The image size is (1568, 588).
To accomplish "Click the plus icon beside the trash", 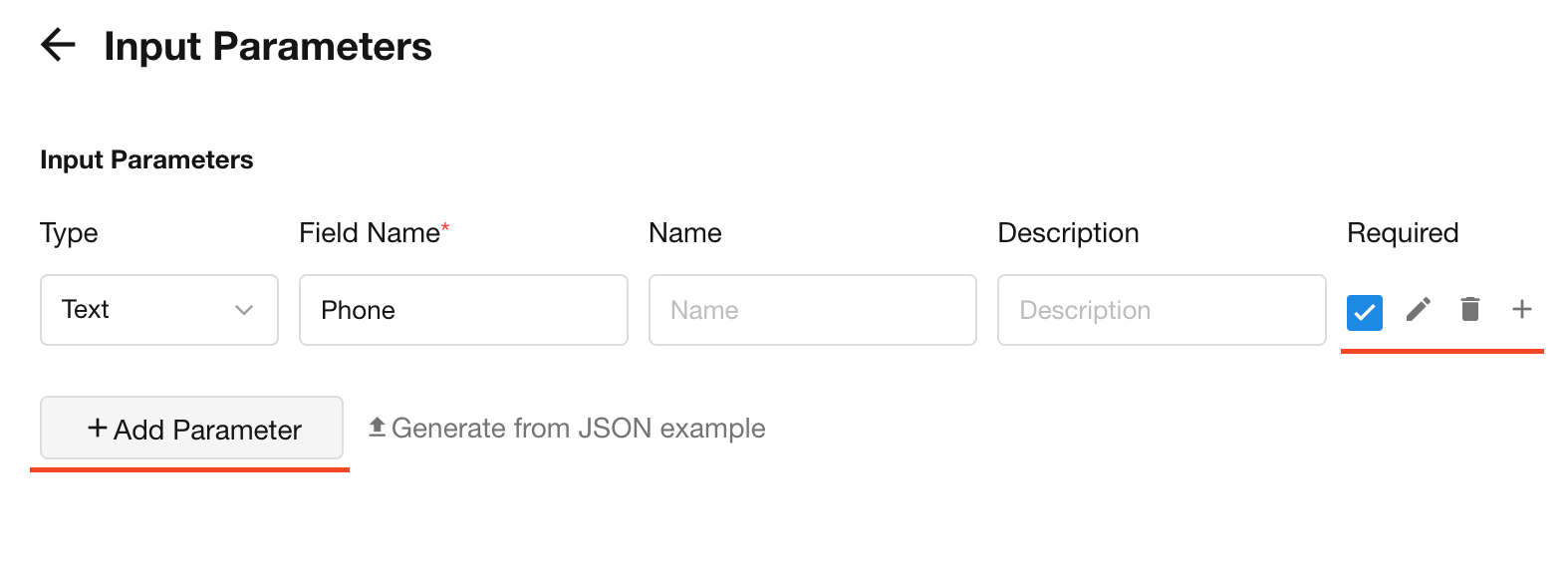I will [x=1521, y=310].
